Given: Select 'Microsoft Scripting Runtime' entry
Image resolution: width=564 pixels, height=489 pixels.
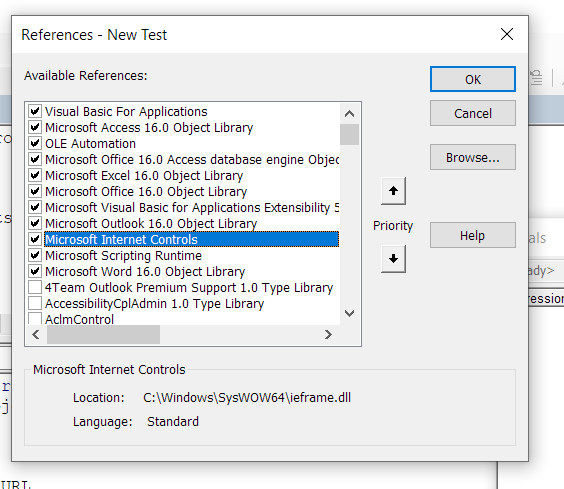Looking at the screenshot, I should point(123,255).
